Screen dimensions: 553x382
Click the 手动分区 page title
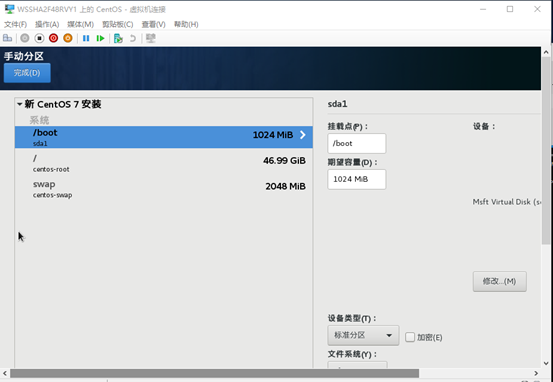24,56
